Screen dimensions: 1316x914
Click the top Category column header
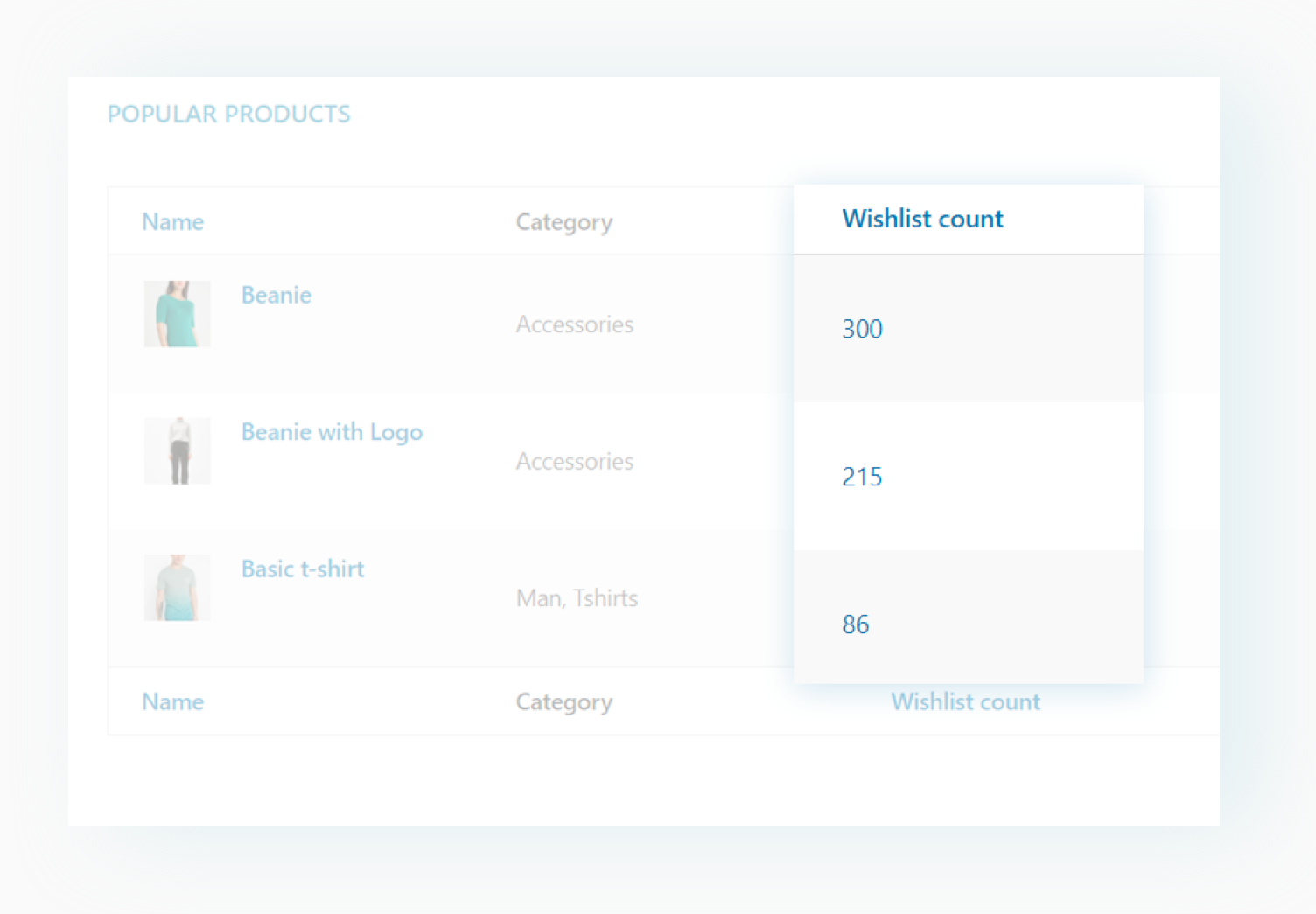(563, 222)
